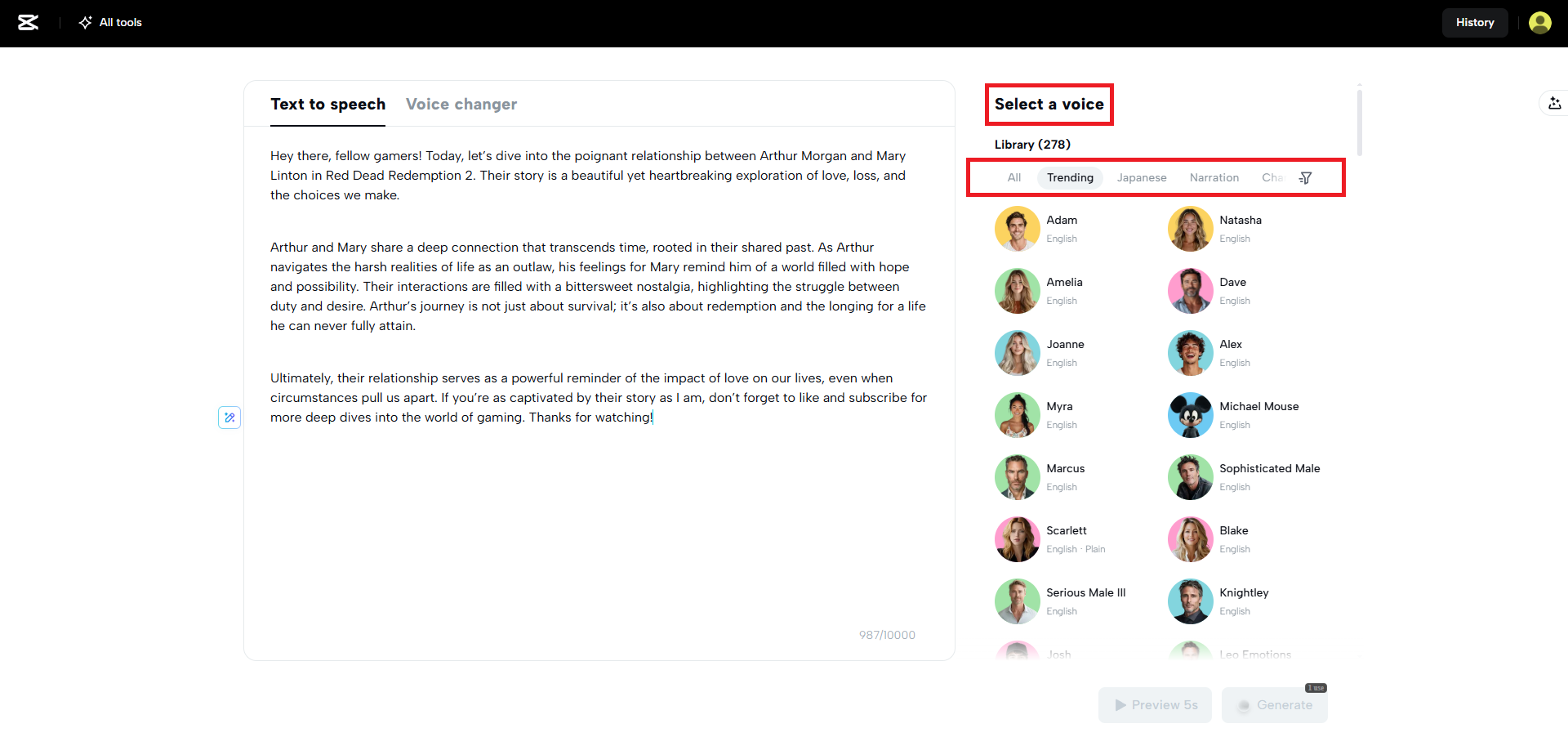Select the Adam voice avatar
Viewport: 1568px width, 746px height.
point(1017,229)
